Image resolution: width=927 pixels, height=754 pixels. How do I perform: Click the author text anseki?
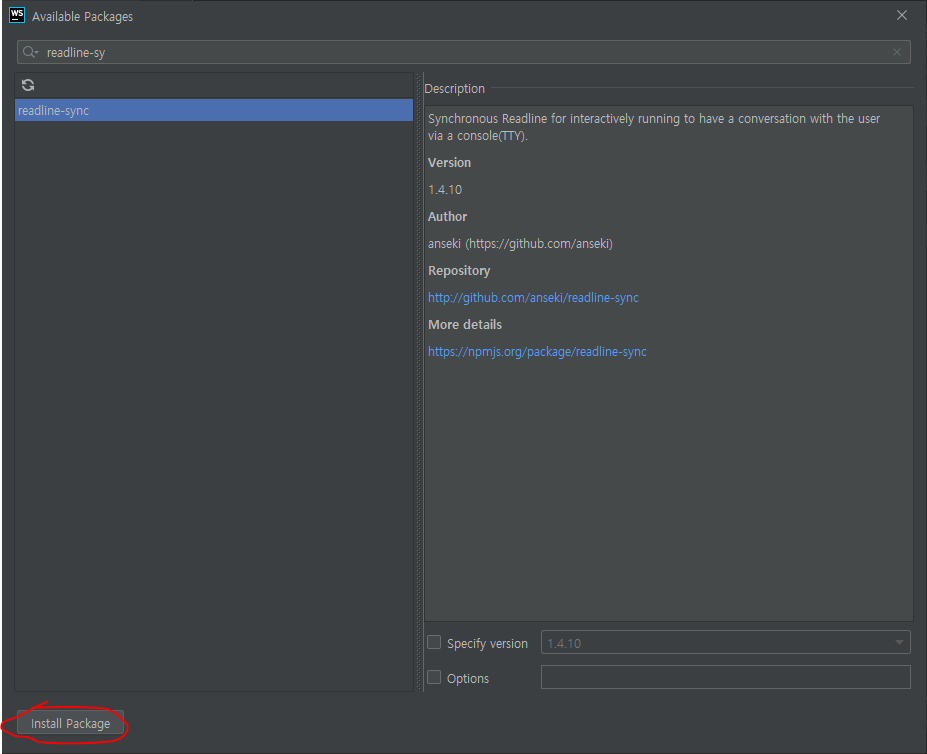click(x=520, y=244)
